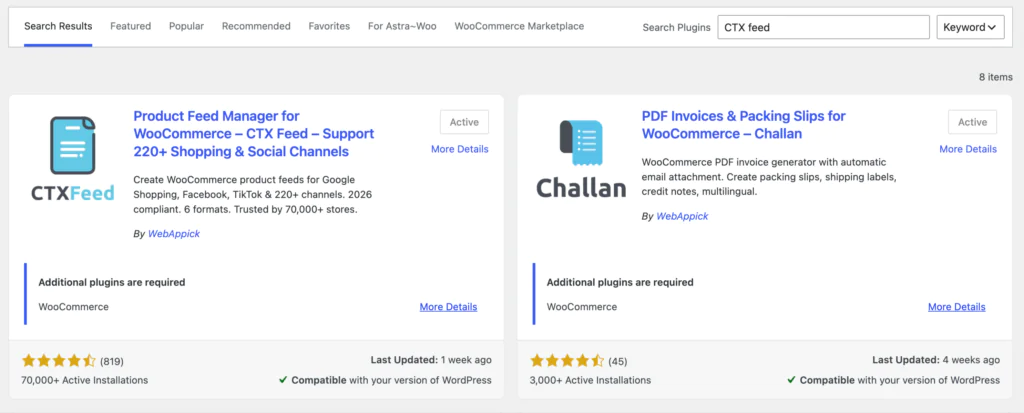Click 3,000+ Active Installations text
This screenshot has height=413, width=1024.
click(590, 380)
